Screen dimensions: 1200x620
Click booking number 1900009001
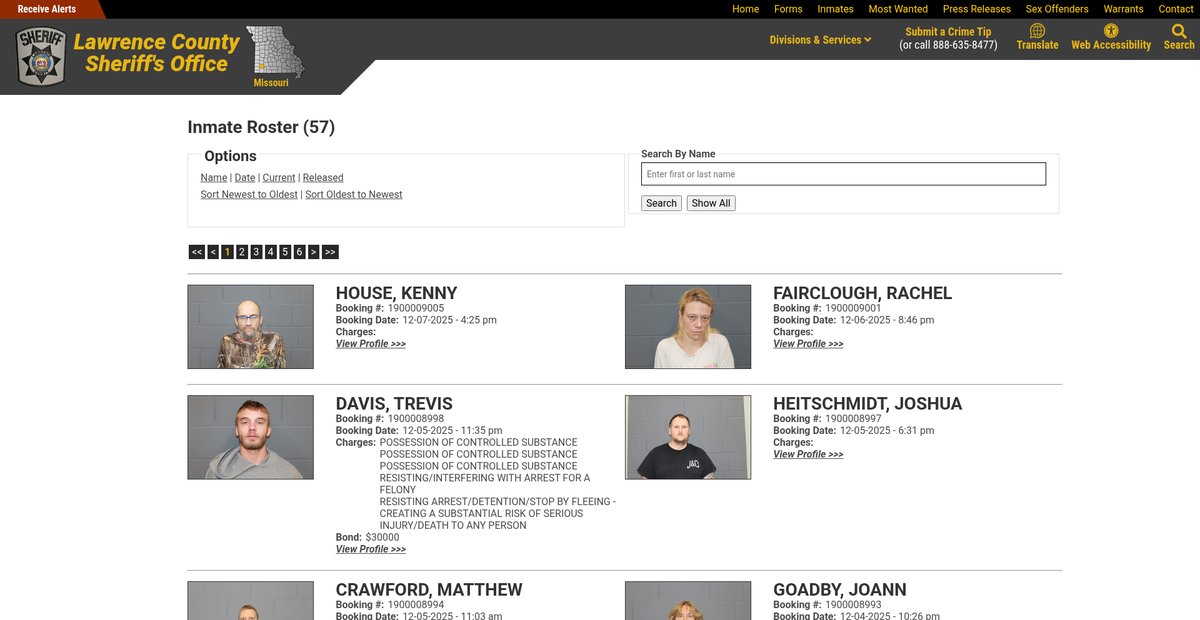pos(854,308)
